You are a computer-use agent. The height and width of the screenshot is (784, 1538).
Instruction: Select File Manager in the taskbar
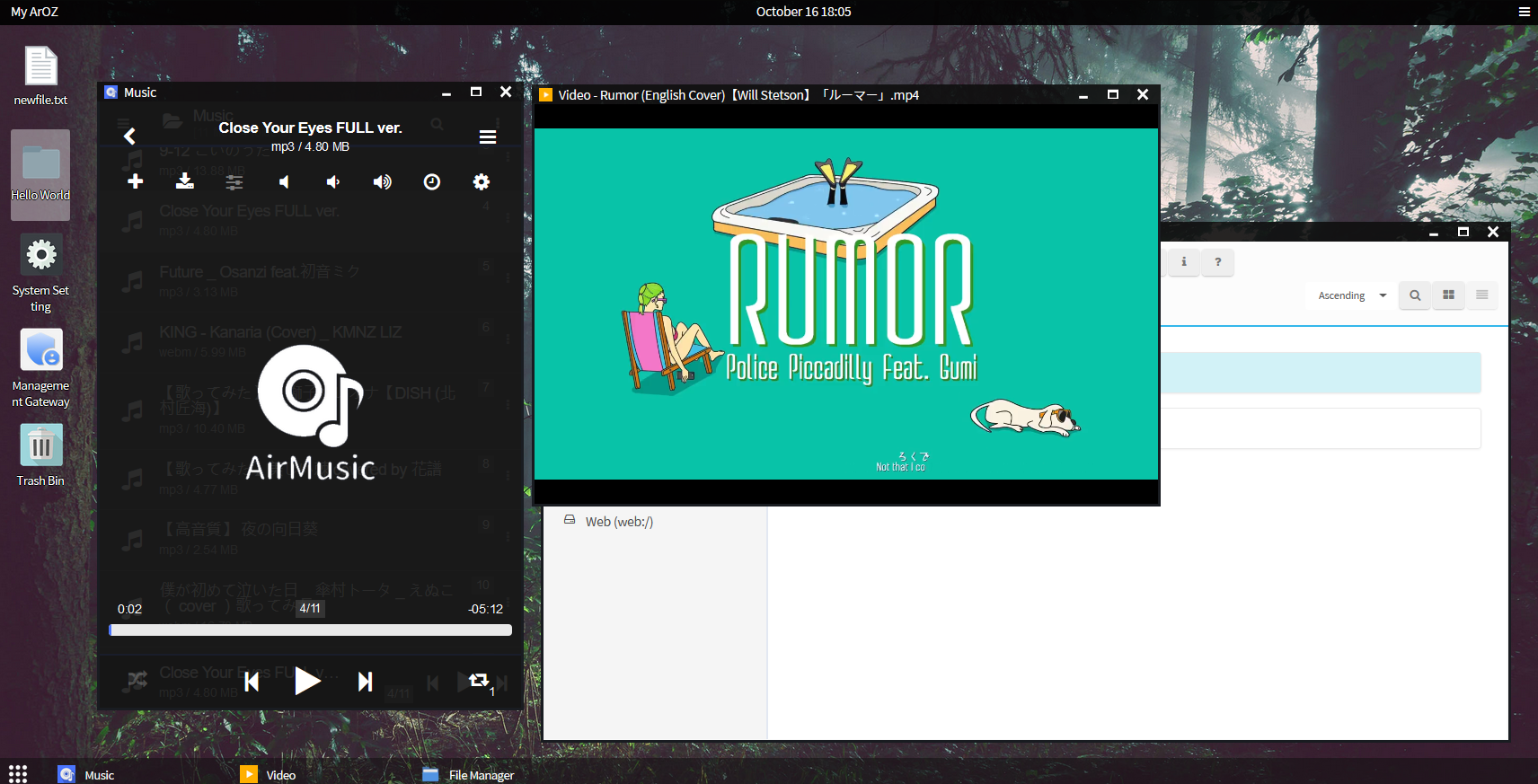pos(469,774)
